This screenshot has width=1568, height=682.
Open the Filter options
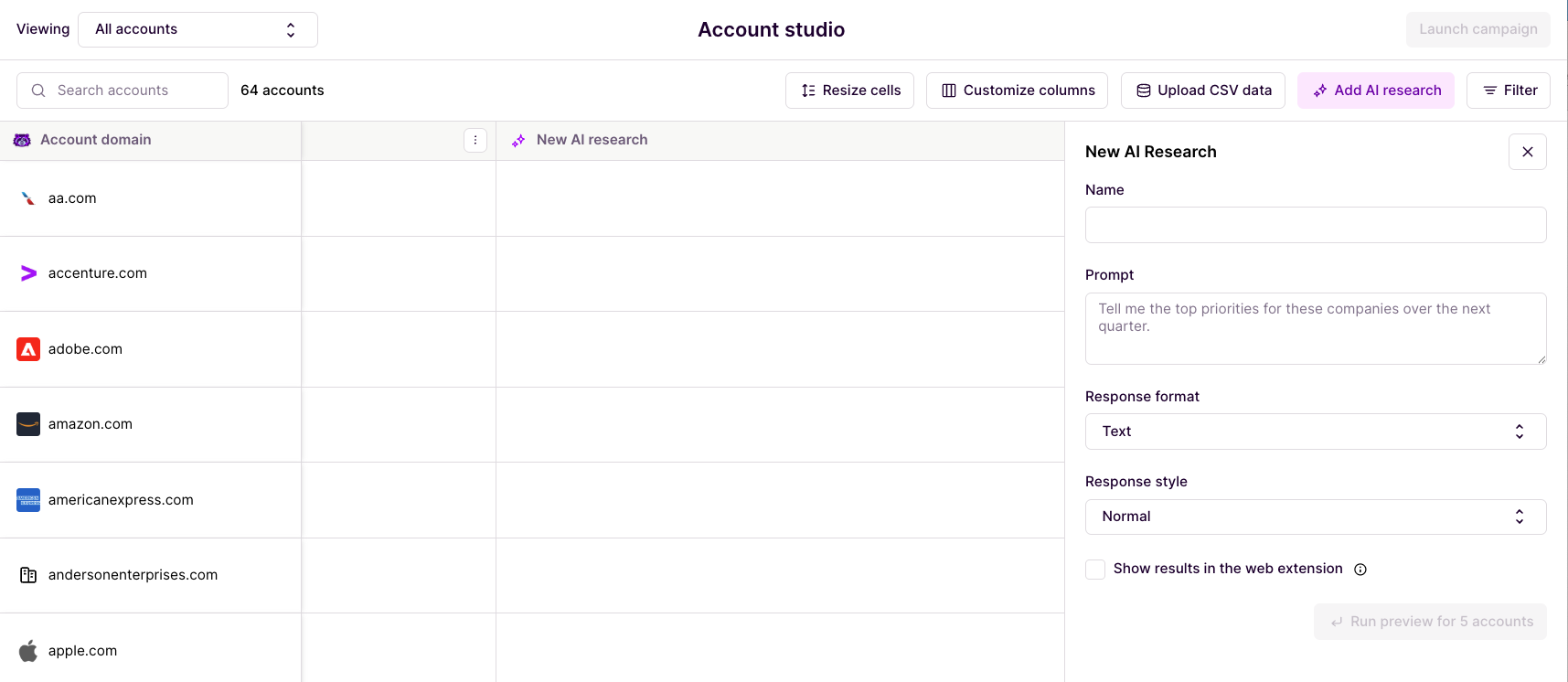pyautogui.click(x=1508, y=91)
